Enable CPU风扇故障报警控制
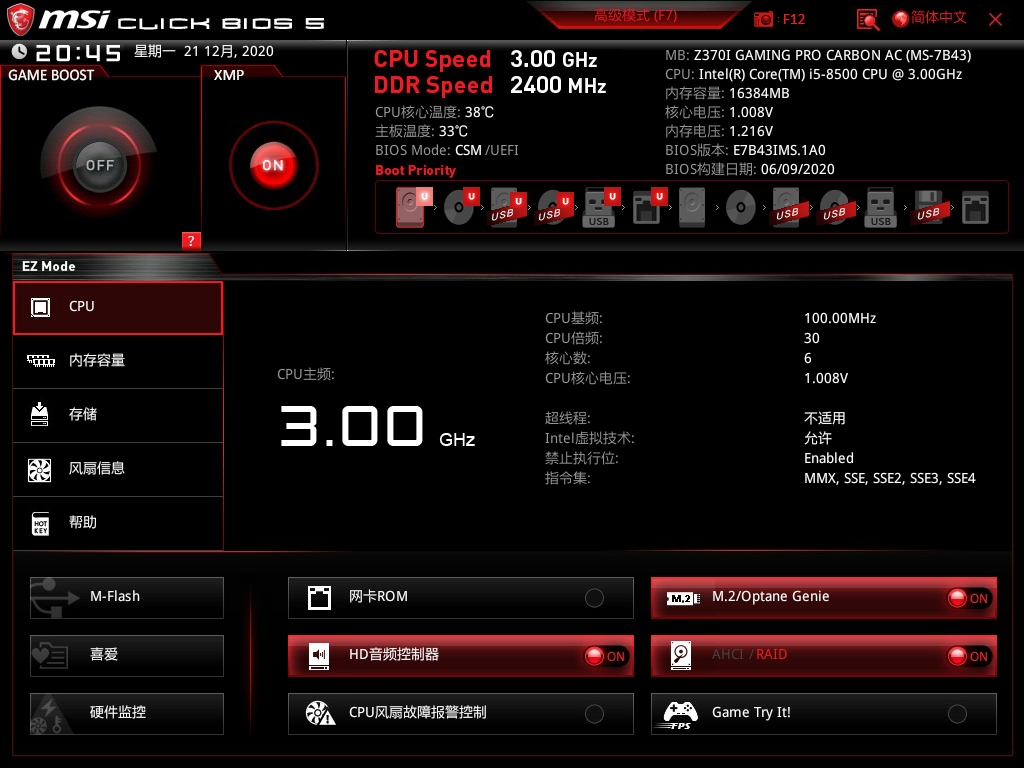This screenshot has height=768, width=1024. (x=460, y=714)
